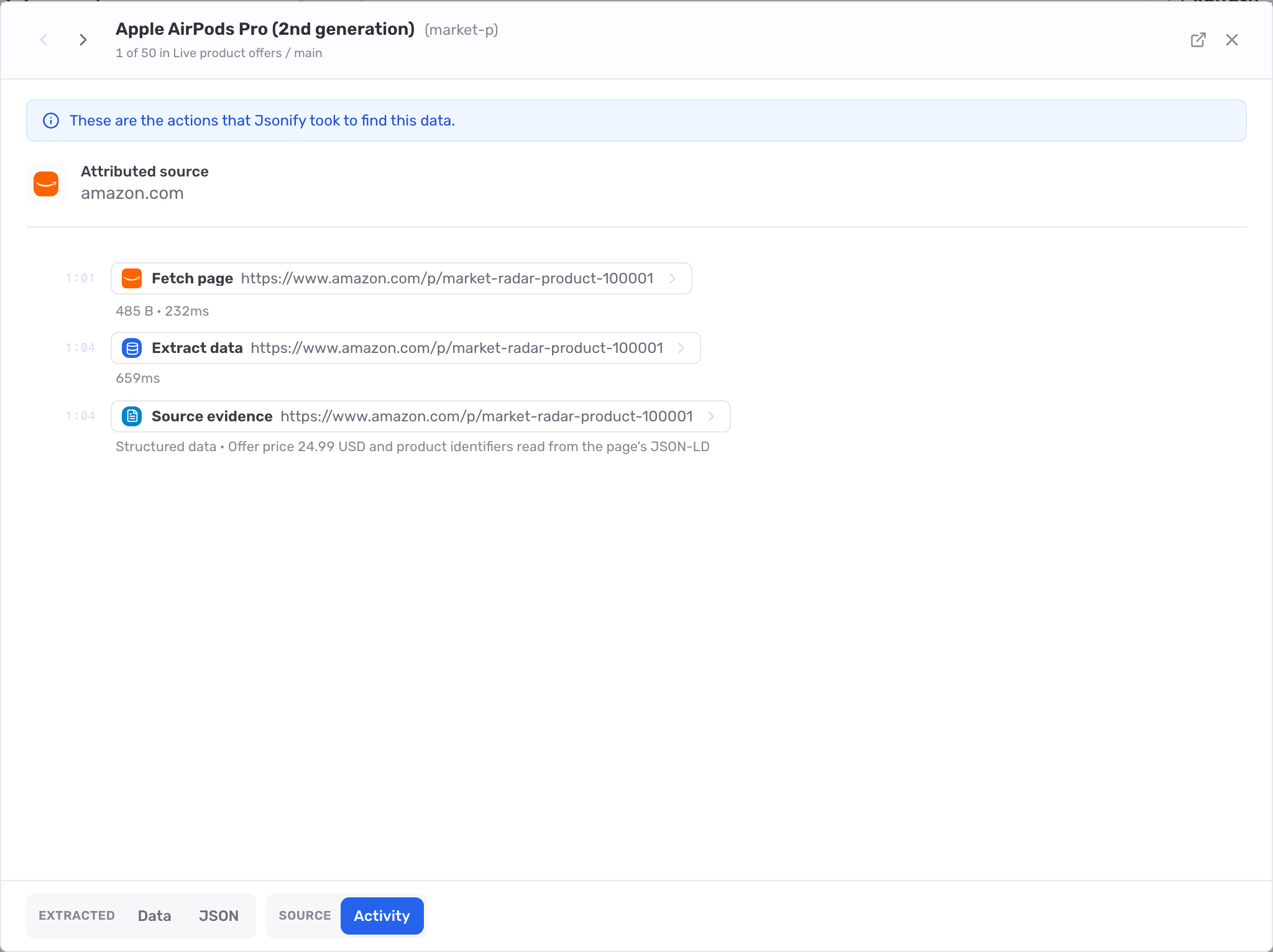Viewport: 1273px width, 952px height.
Task: Click the document icon in Source evidence row
Action: tap(132, 416)
